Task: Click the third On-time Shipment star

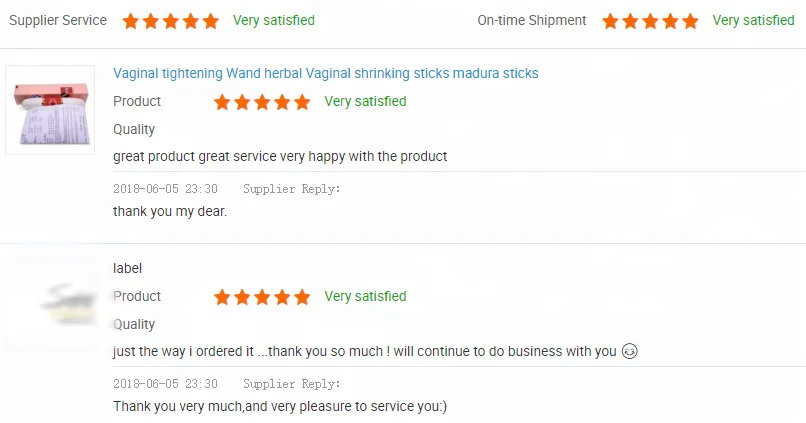Action: pyautogui.click(x=650, y=21)
